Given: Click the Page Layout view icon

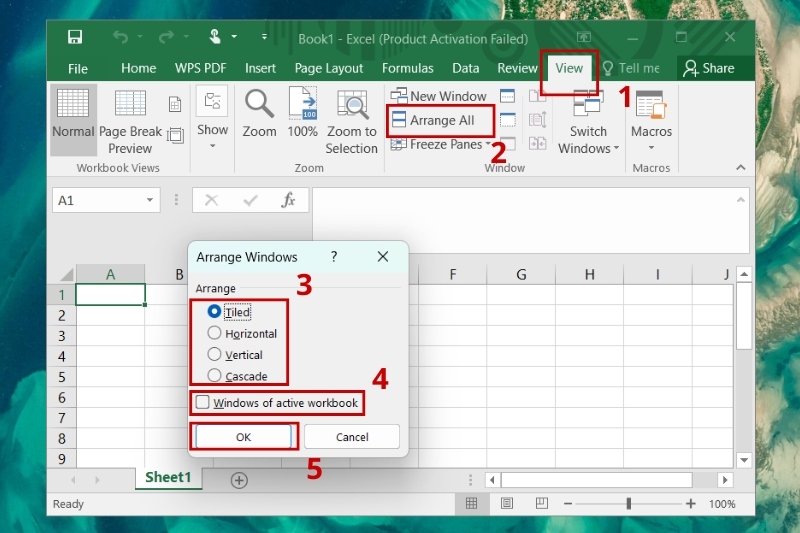Looking at the screenshot, I should [175, 104].
